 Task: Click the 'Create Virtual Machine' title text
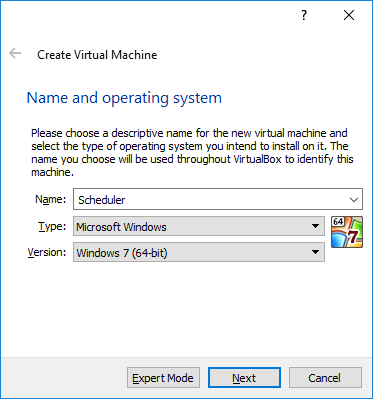coord(97,55)
